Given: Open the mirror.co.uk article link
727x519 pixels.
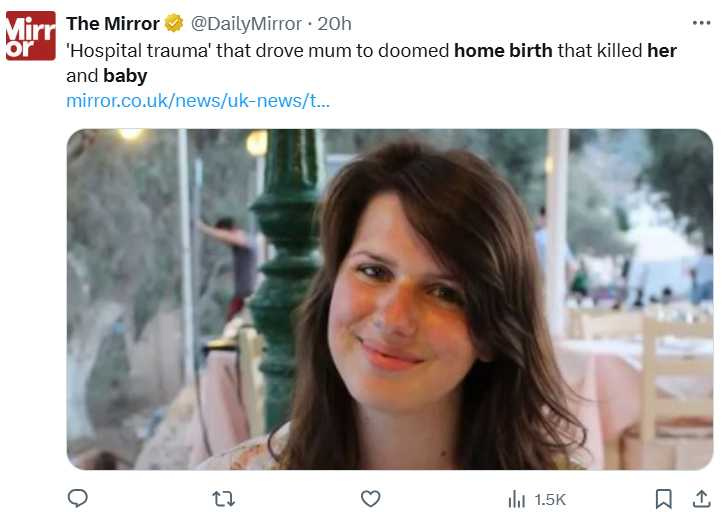Looking at the screenshot, I should (x=198, y=101).
